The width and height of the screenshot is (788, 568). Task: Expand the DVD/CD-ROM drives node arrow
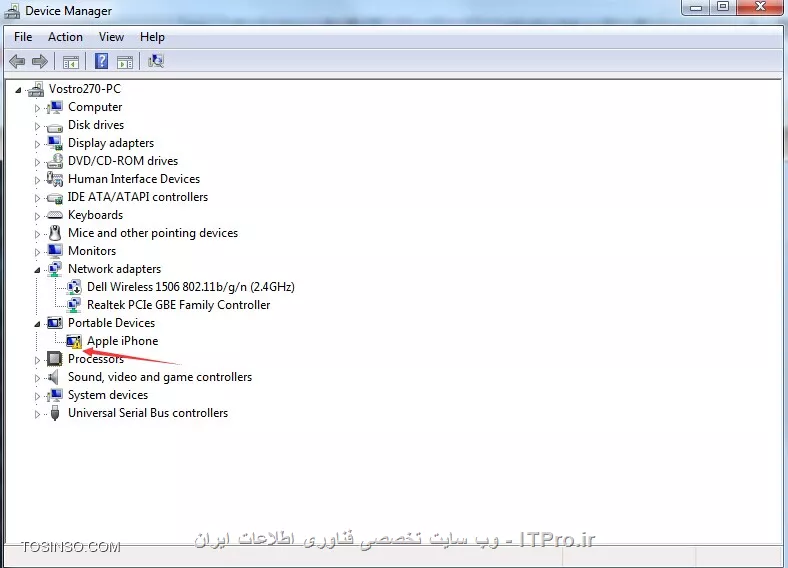[37, 162]
